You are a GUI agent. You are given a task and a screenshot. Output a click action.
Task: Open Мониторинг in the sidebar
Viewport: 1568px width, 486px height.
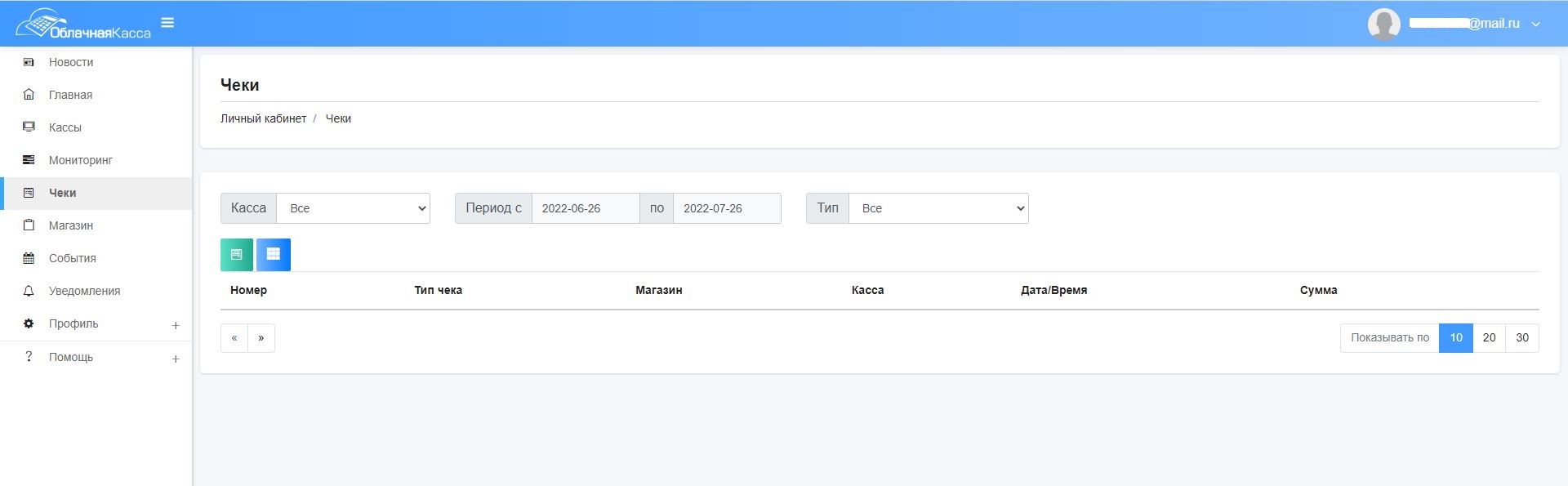tap(80, 160)
